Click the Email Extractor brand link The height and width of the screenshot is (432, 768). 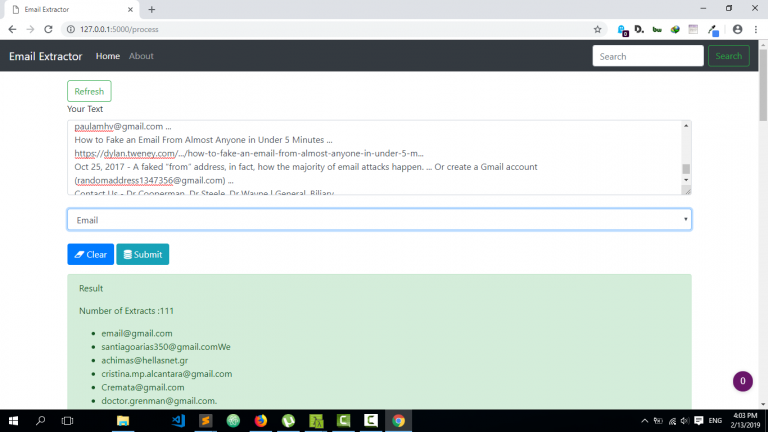tap(46, 56)
